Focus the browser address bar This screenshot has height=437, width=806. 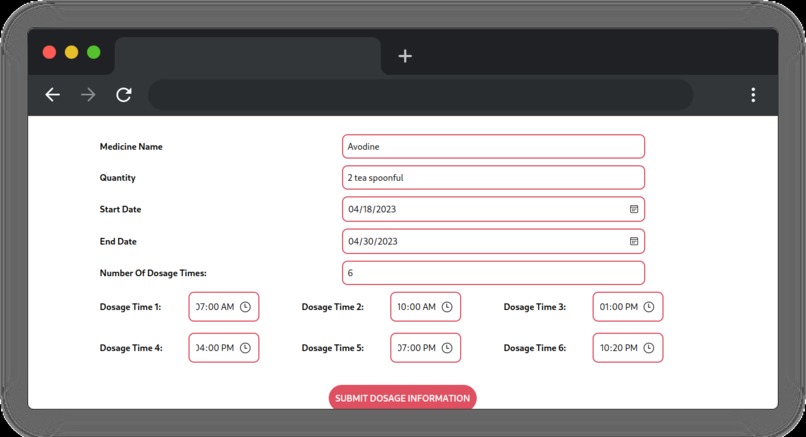point(420,95)
